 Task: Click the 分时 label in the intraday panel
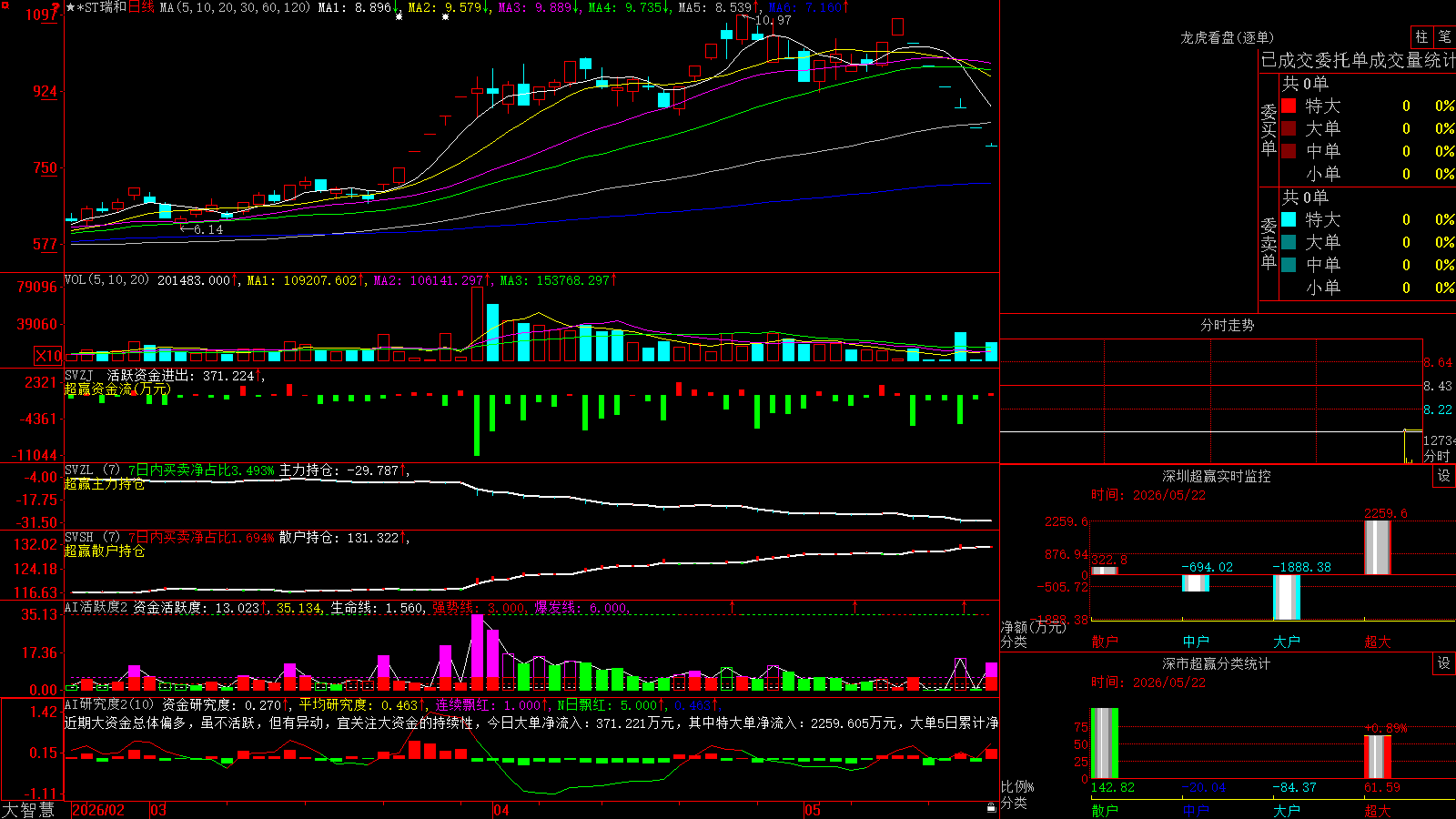(1437, 456)
